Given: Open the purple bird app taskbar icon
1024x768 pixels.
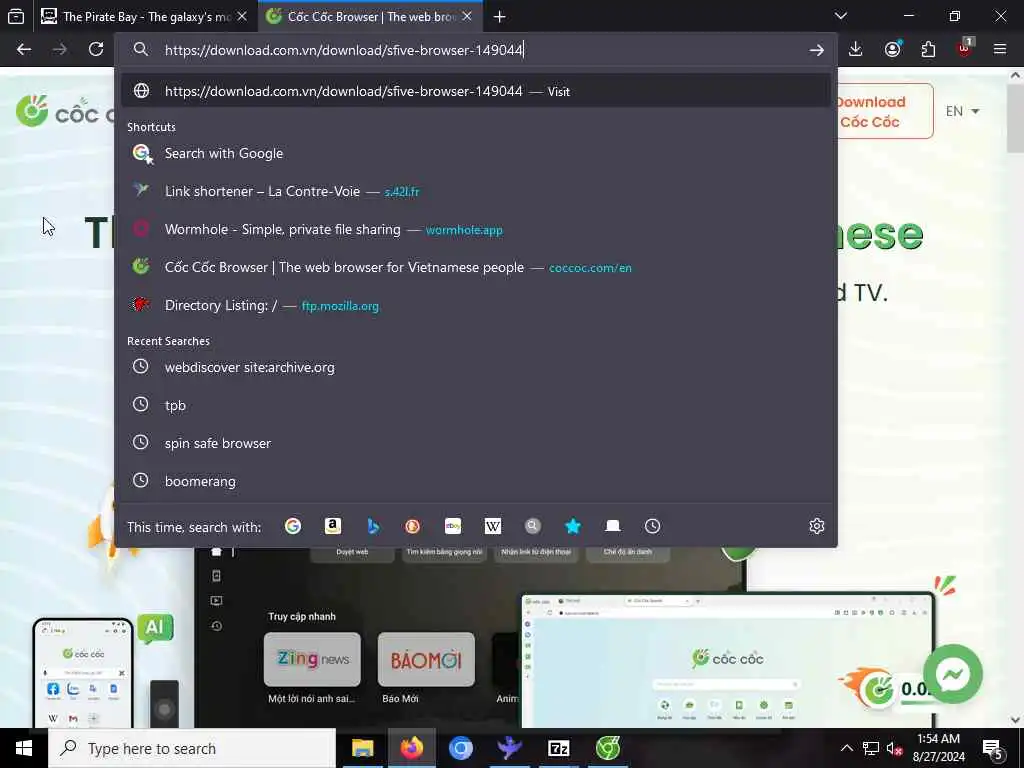Looking at the screenshot, I should pos(509,748).
